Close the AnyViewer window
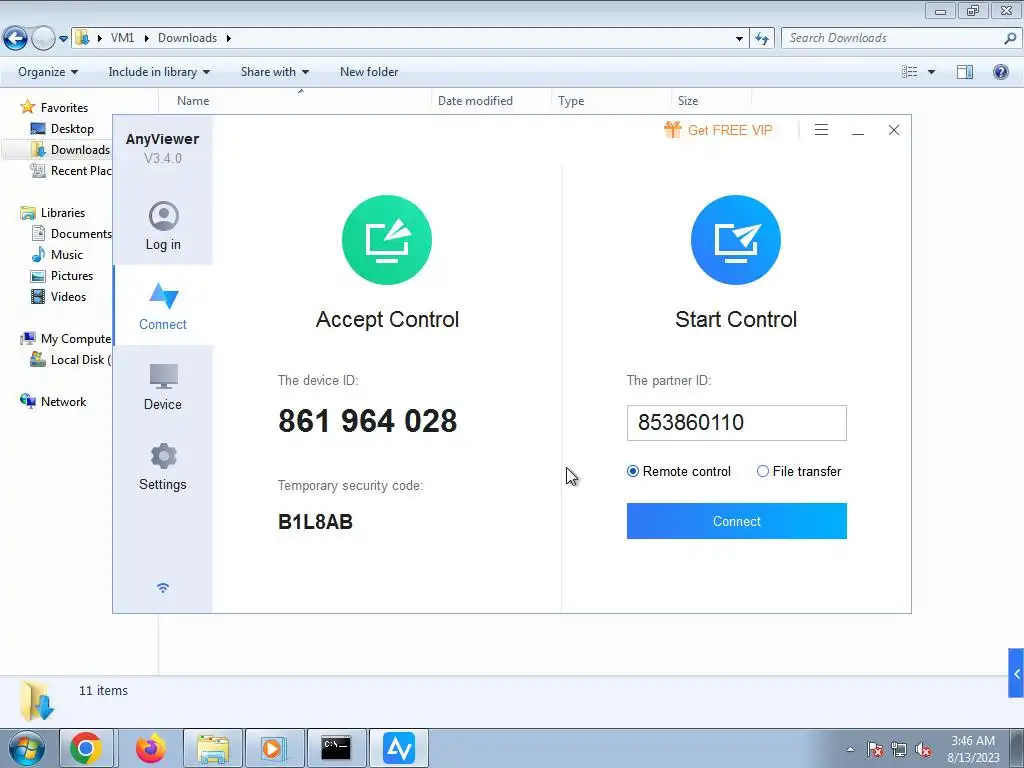The image size is (1024, 768). pyautogui.click(x=894, y=130)
